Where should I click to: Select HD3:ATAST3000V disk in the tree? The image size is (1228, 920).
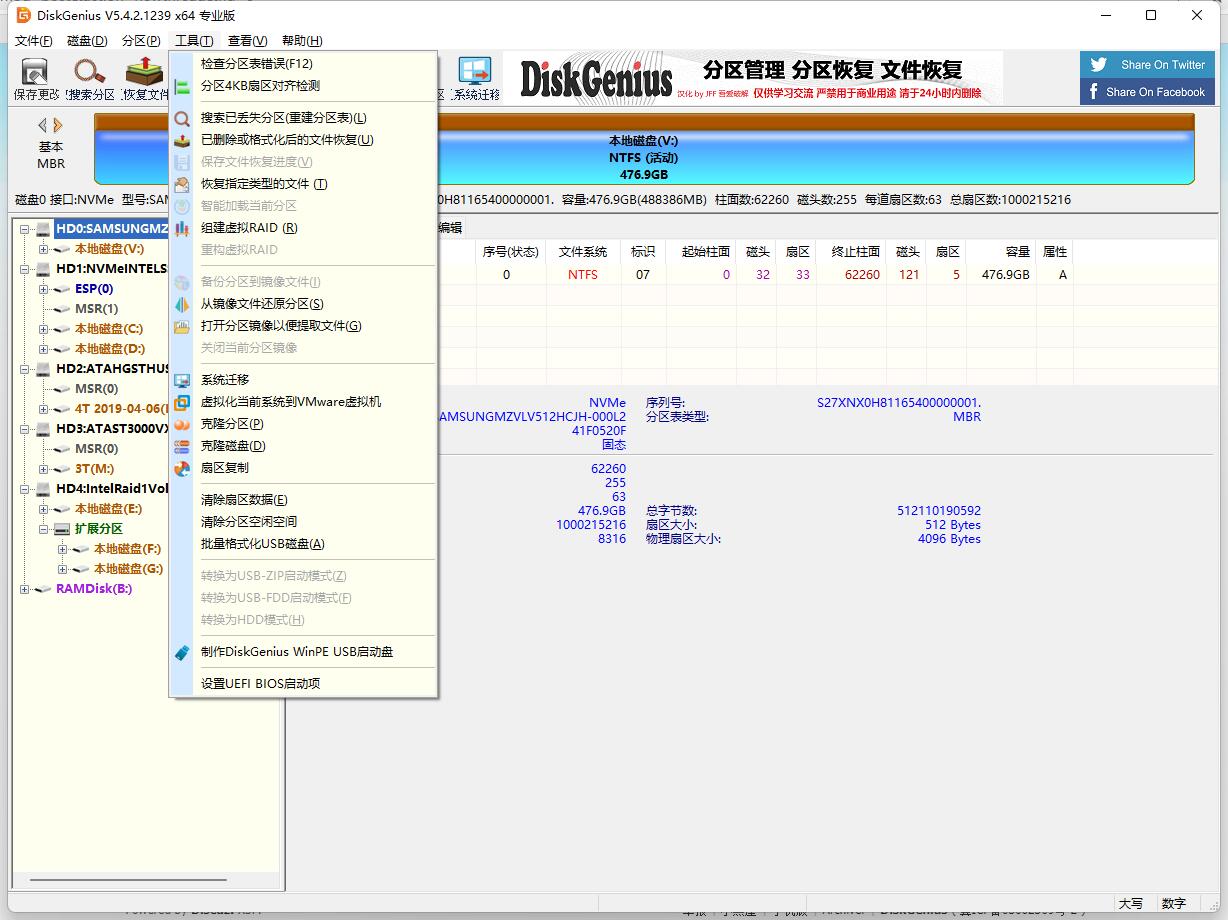pyautogui.click(x=113, y=429)
